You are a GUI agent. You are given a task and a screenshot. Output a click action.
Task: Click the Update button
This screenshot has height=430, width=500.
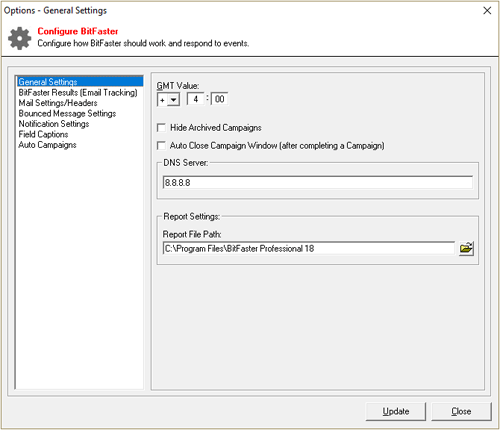click(396, 411)
